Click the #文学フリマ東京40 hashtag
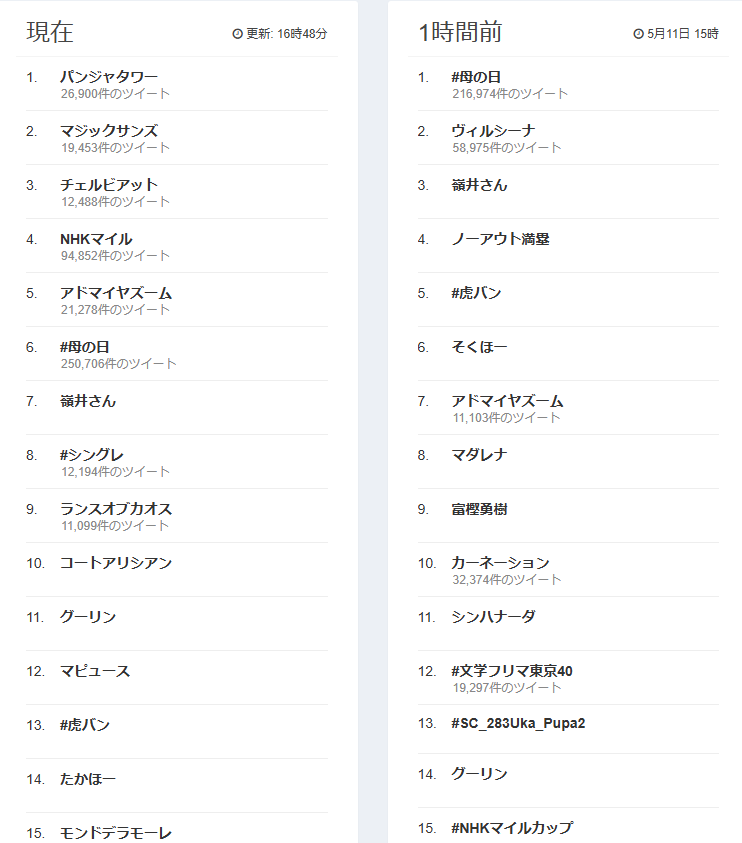 pos(512,671)
